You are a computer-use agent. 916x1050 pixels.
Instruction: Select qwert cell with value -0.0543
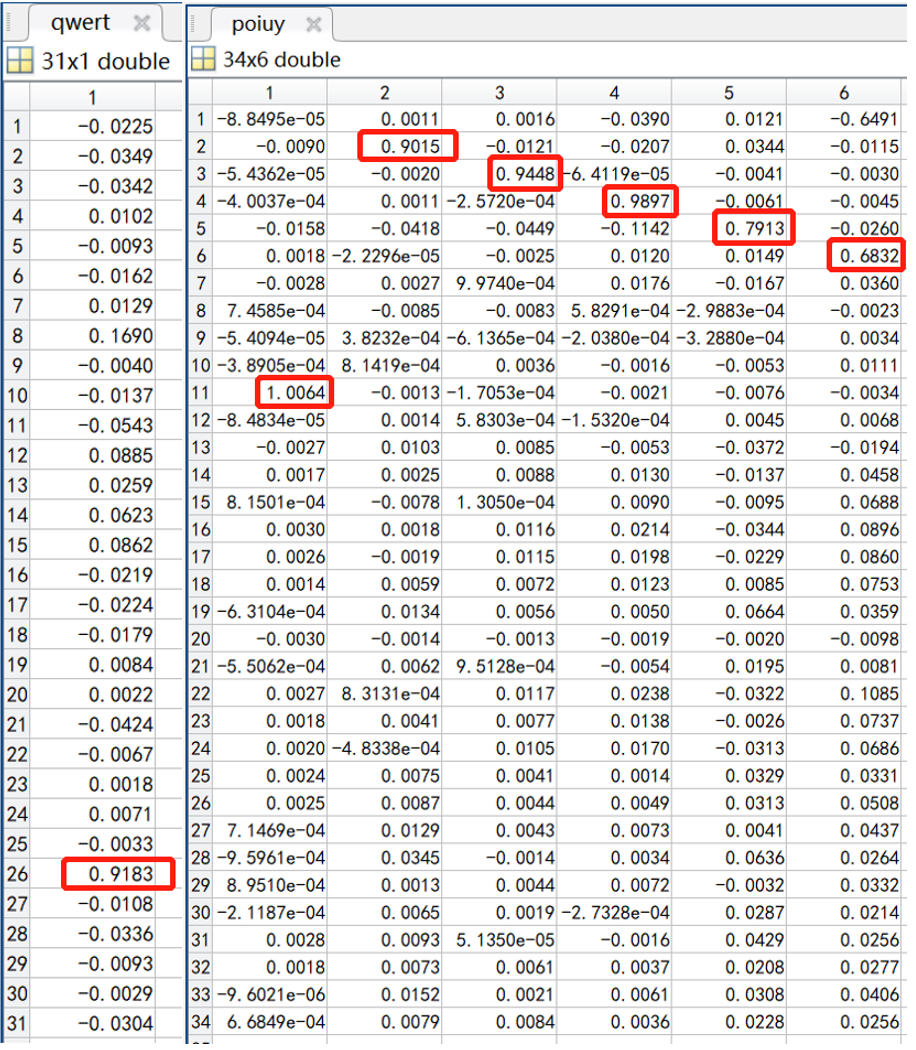tap(93, 425)
